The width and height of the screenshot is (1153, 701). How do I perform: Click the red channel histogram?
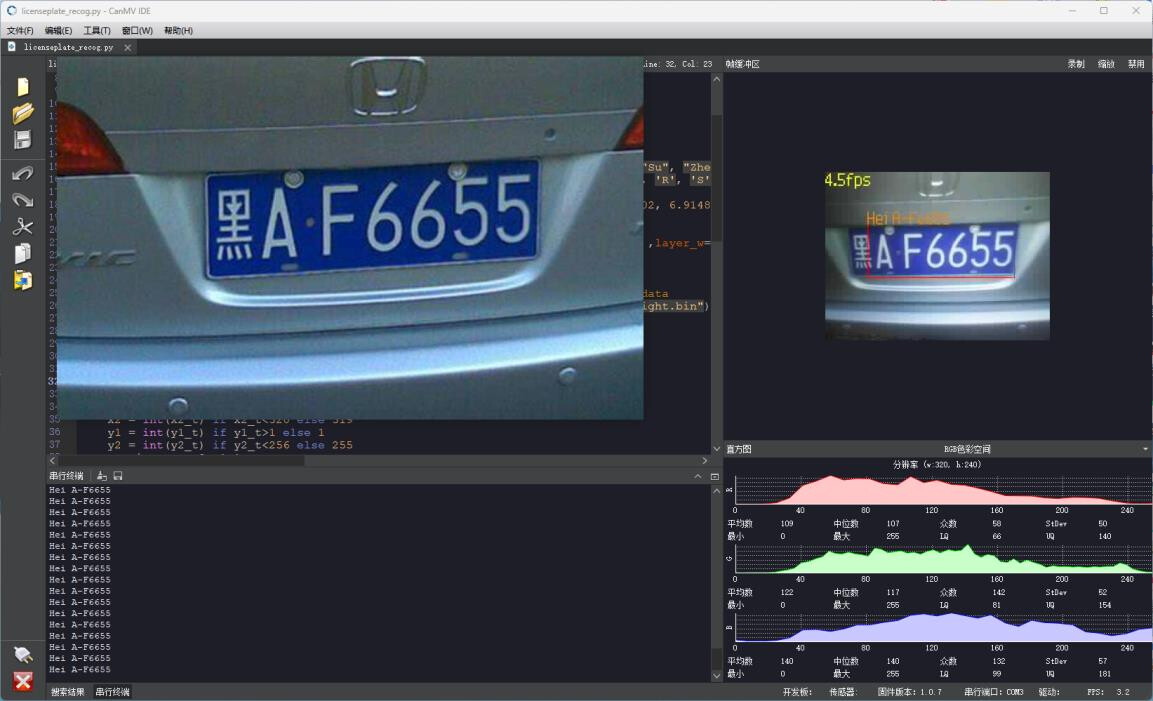[943, 490]
